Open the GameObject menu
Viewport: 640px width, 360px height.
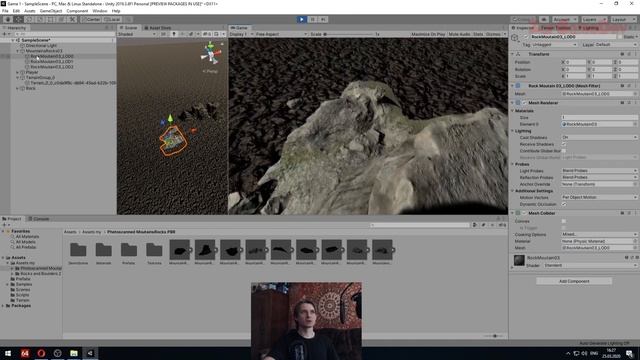tap(51, 11)
